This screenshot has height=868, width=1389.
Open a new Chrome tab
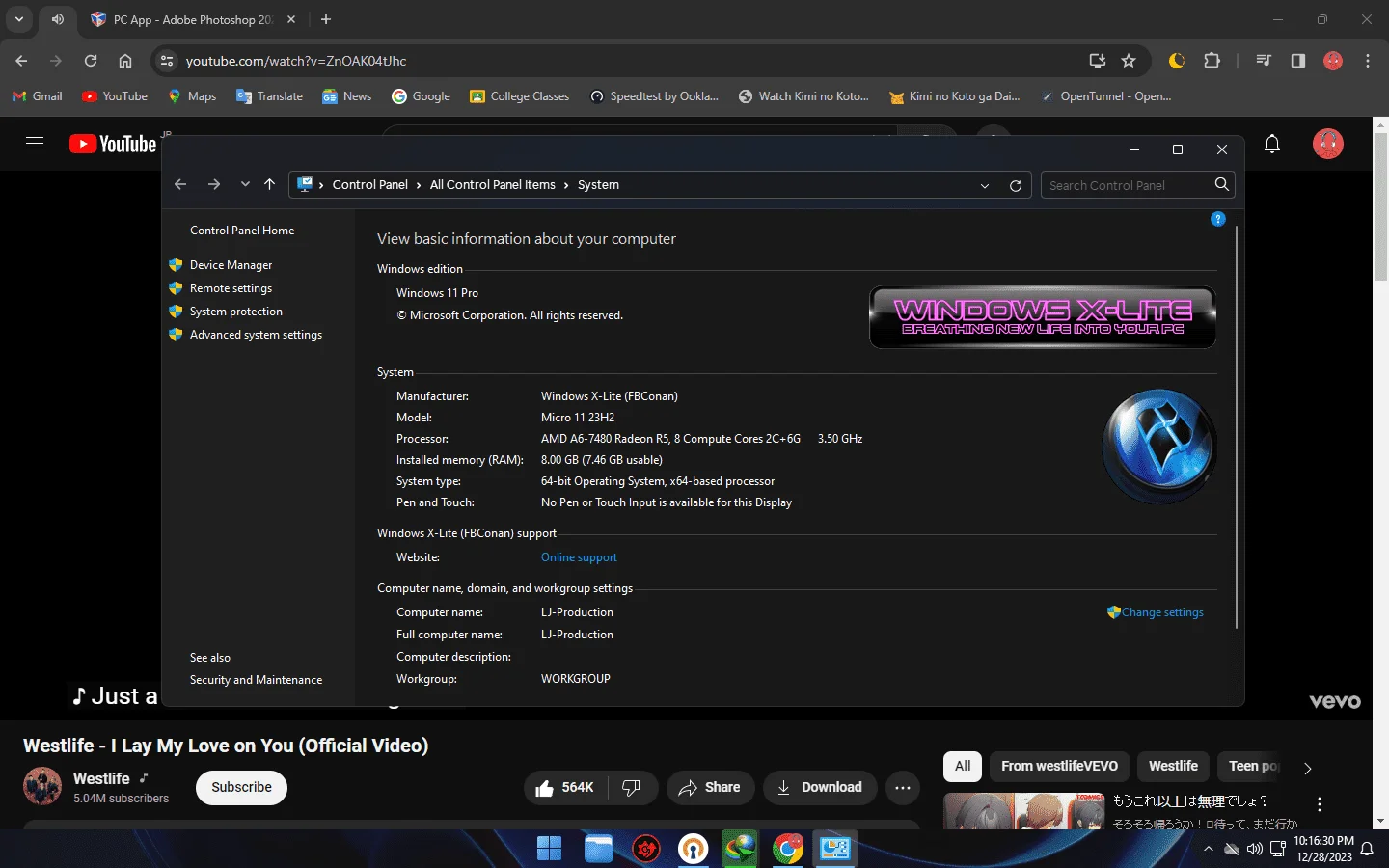coord(326,19)
